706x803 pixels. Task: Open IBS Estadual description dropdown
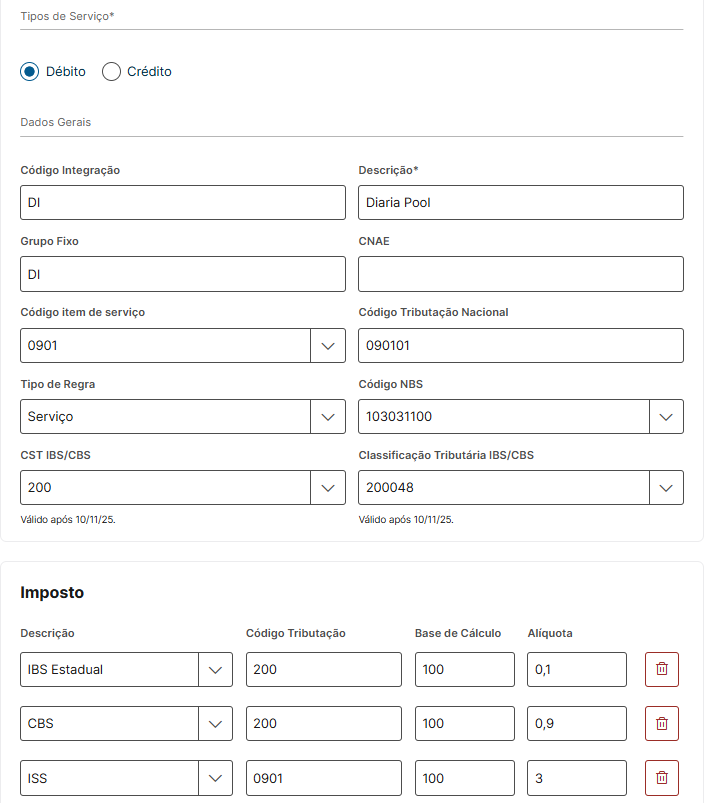pyautogui.click(x=215, y=670)
